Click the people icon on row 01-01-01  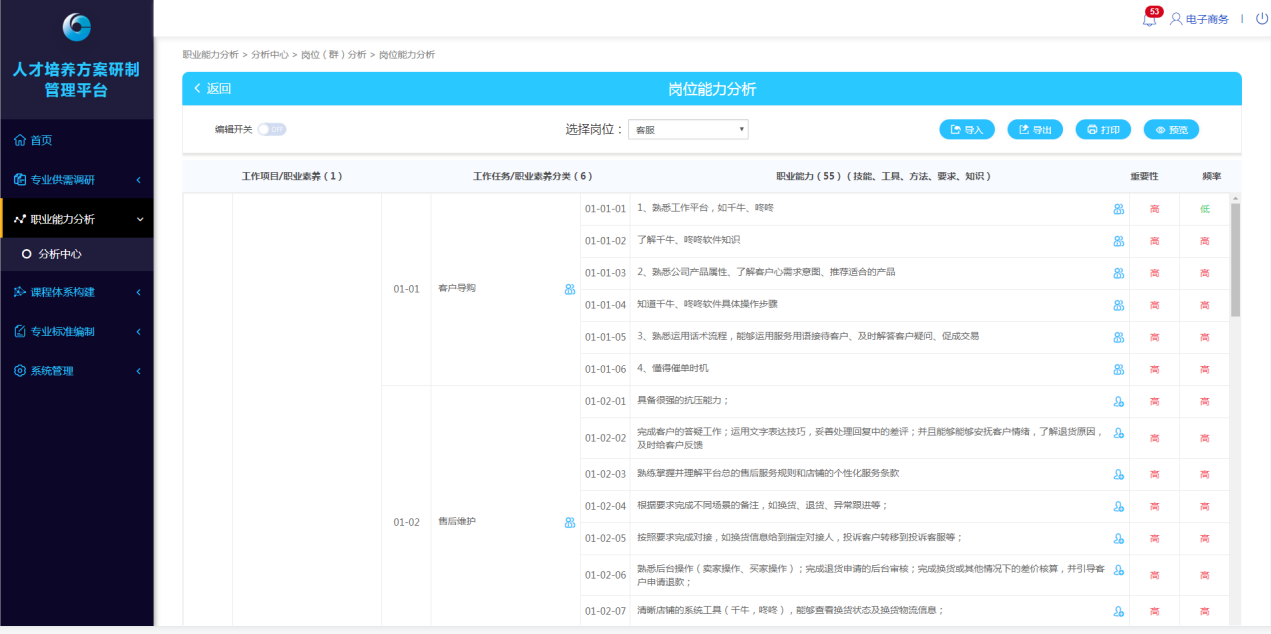click(x=1118, y=209)
